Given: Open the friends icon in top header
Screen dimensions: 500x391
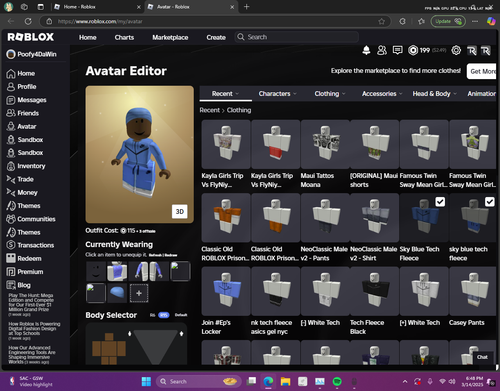Looking at the screenshot, I should (x=382, y=50).
